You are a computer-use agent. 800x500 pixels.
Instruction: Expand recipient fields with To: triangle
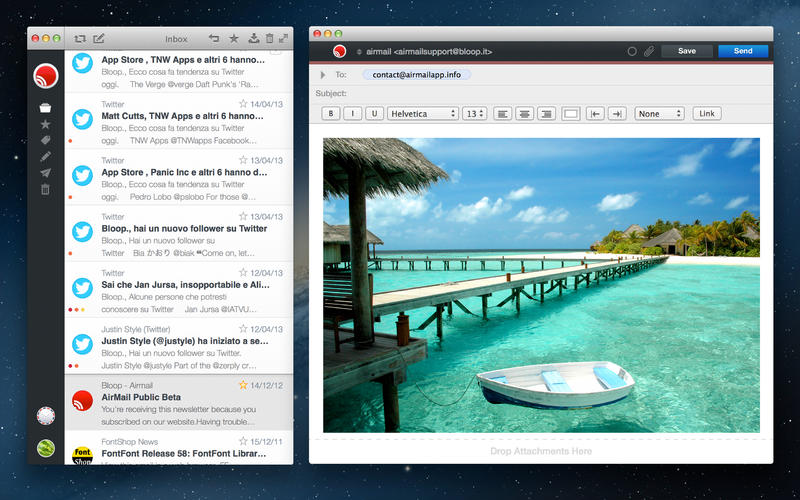(x=322, y=75)
